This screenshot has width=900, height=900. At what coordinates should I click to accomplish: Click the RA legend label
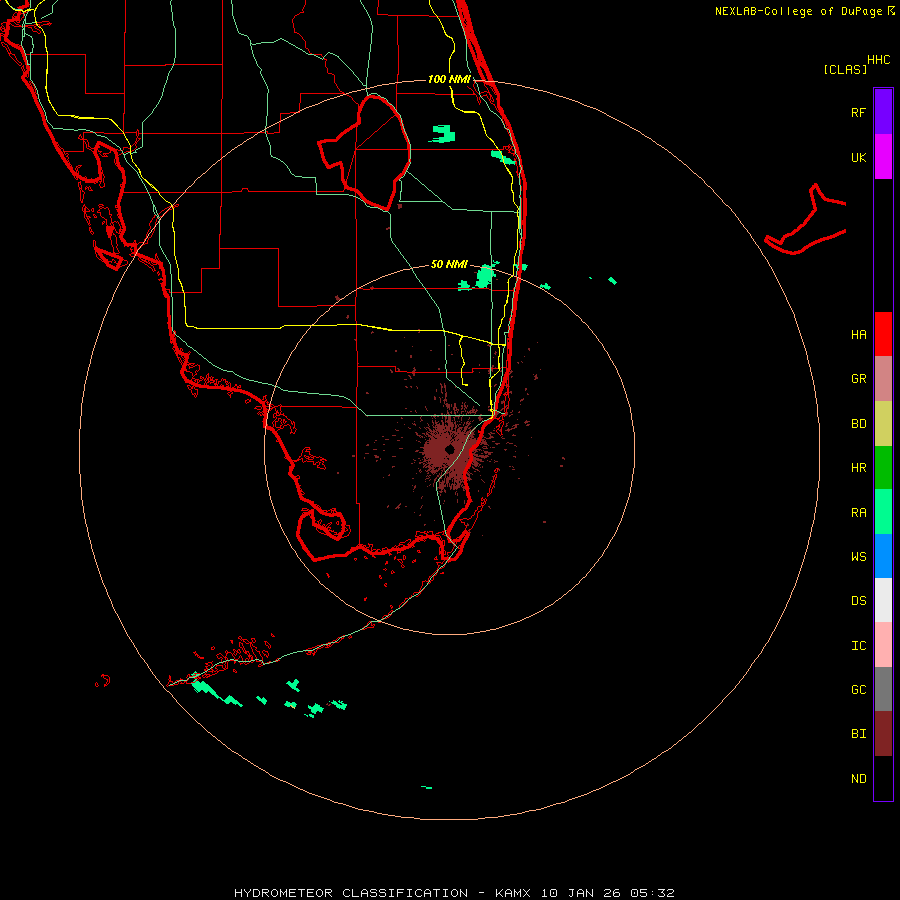(858, 513)
